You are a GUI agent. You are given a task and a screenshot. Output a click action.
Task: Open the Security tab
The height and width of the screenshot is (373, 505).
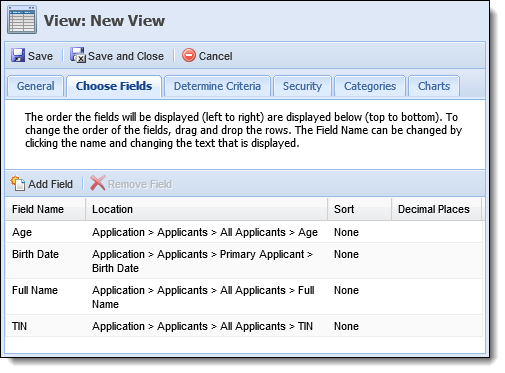click(302, 86)
